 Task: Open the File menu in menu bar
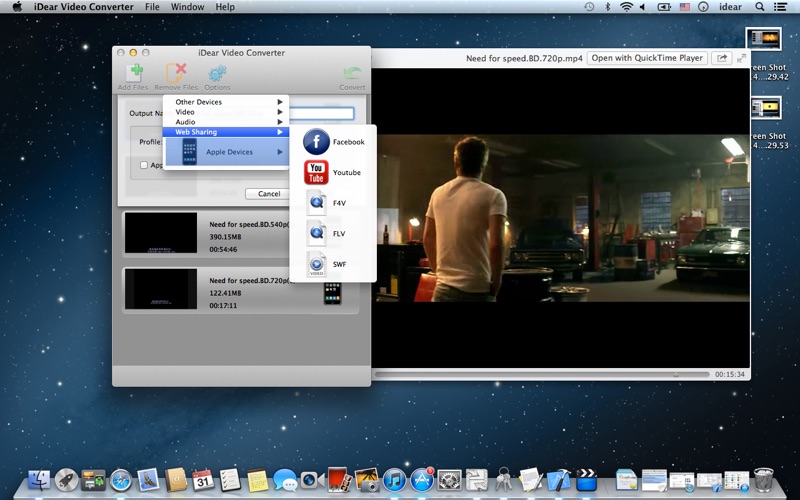[152, 7]
